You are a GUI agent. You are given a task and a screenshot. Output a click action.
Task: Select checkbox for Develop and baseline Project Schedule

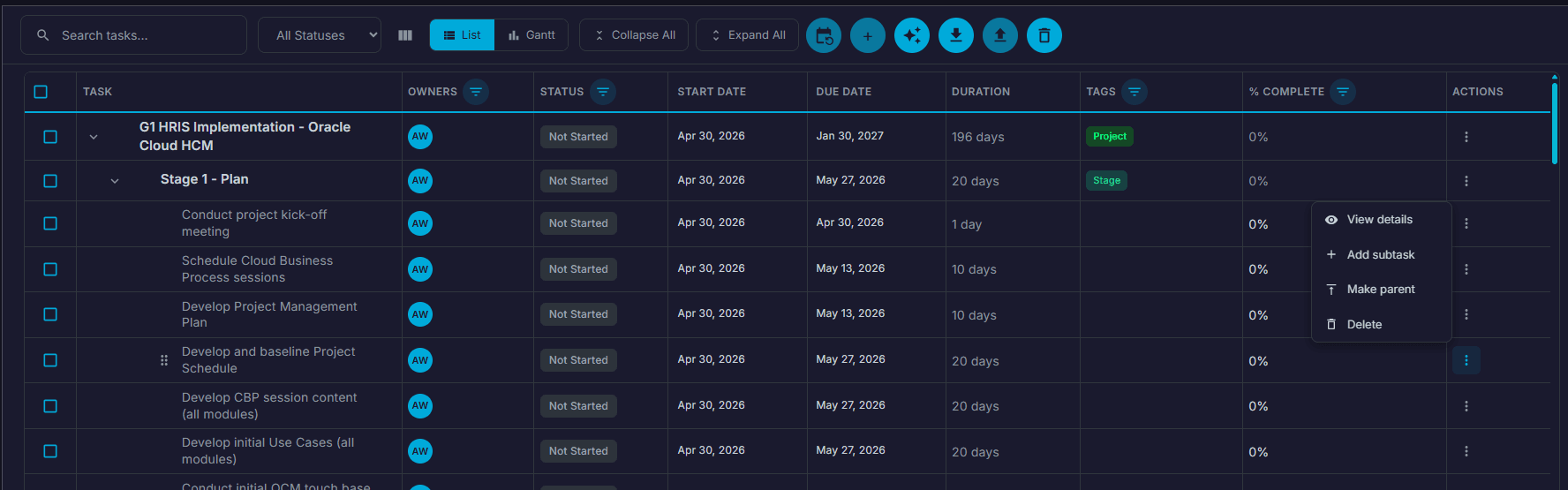click(50, 360)
